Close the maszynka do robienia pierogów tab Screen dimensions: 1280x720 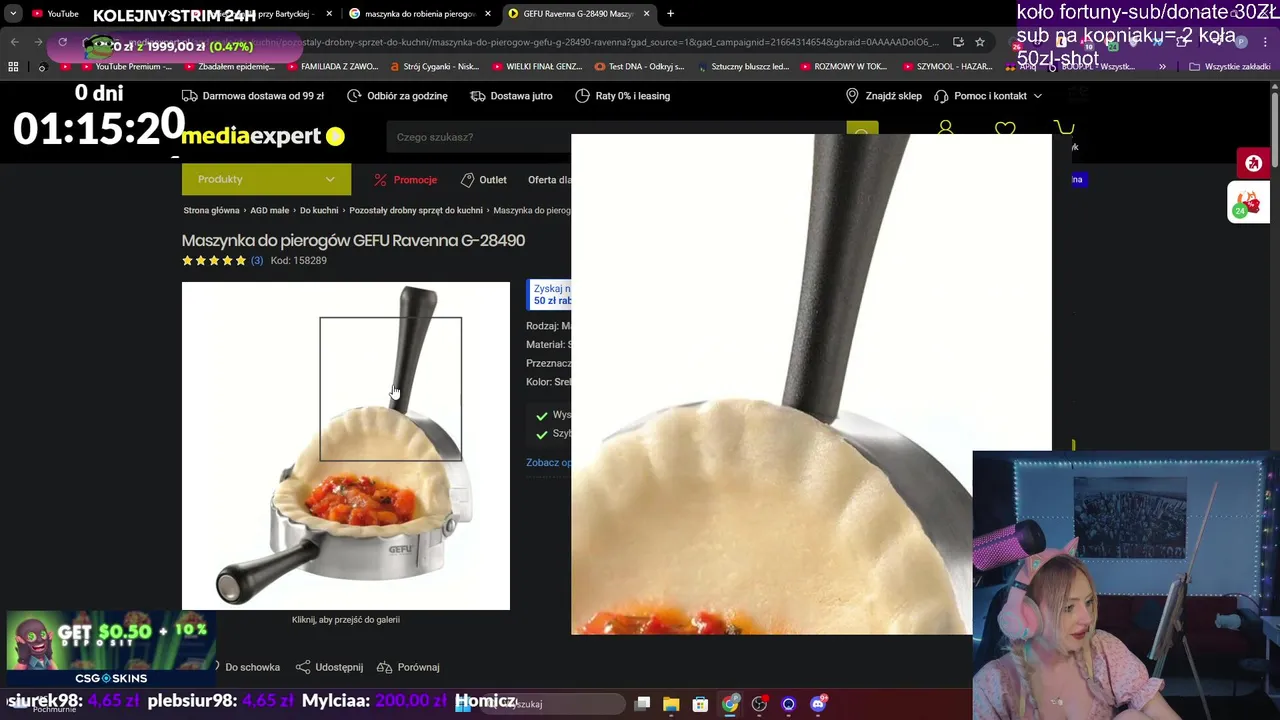pyautogui.click(x=488, y=14)
